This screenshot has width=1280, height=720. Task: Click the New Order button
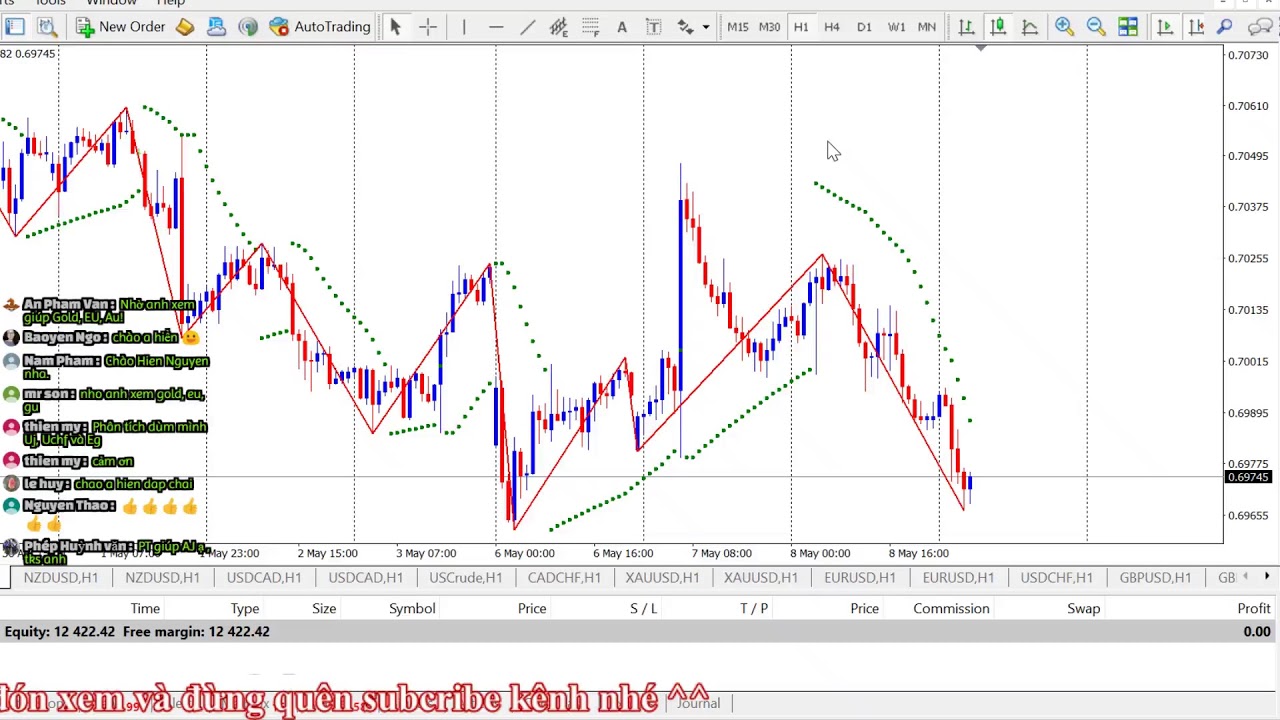pyautogui.click(x=121, y=27)
